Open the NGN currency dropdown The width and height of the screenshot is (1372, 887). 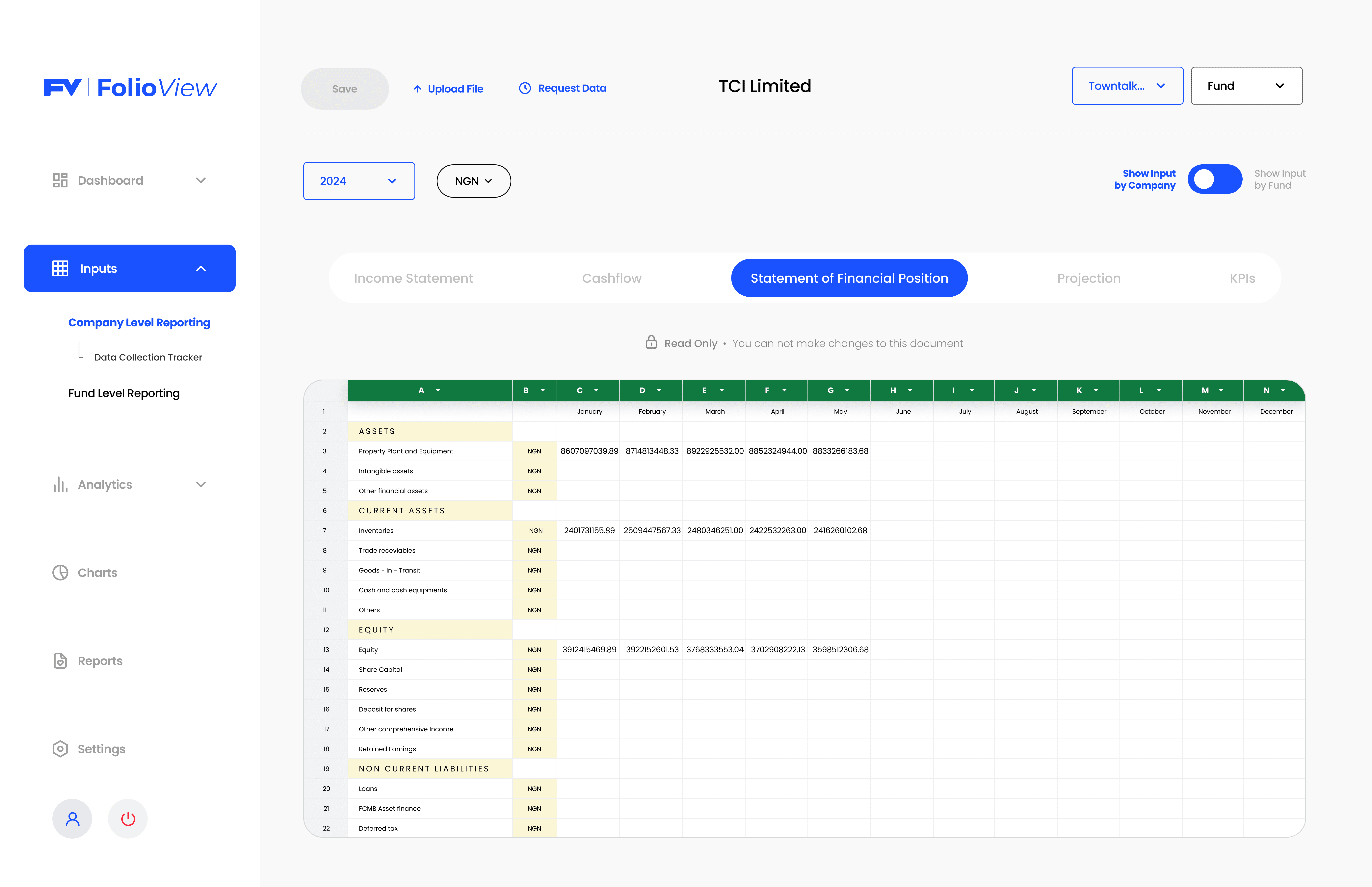(x=473, y=181)
